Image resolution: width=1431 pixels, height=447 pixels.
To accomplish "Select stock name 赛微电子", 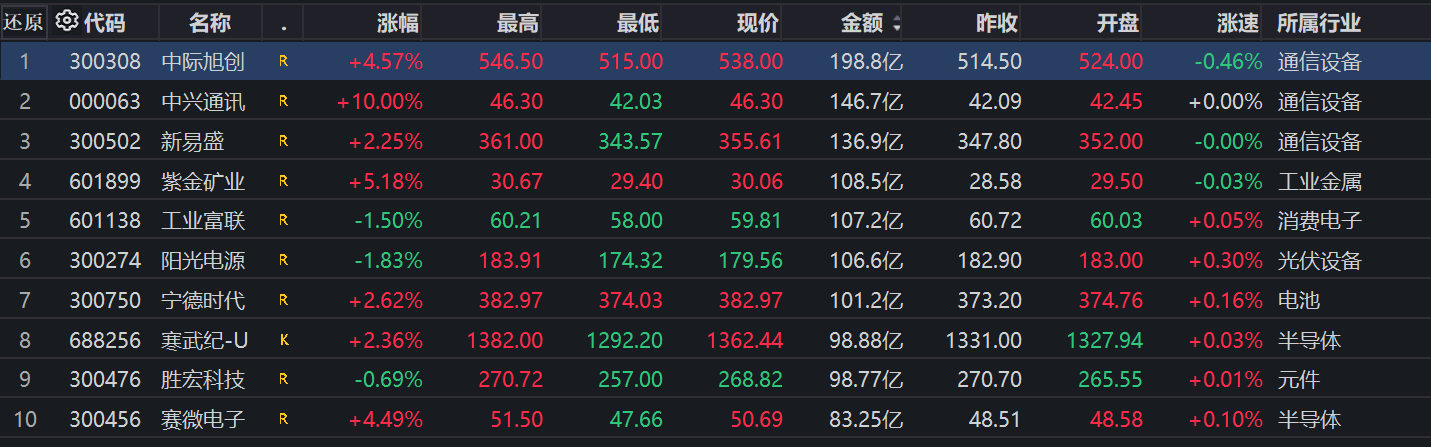I will tap(203, 419).
